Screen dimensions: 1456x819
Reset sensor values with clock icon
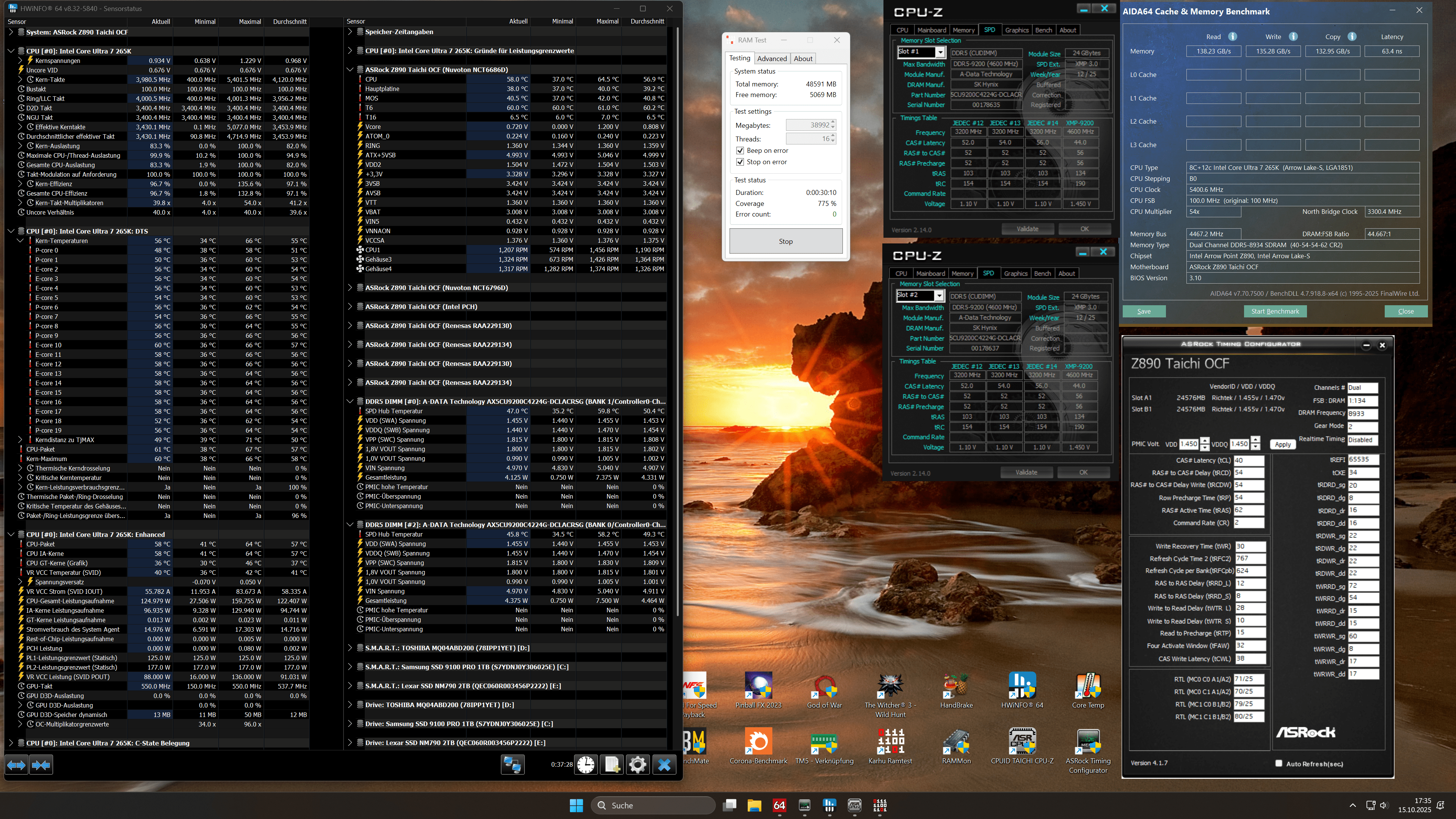[x=586, y=765]
